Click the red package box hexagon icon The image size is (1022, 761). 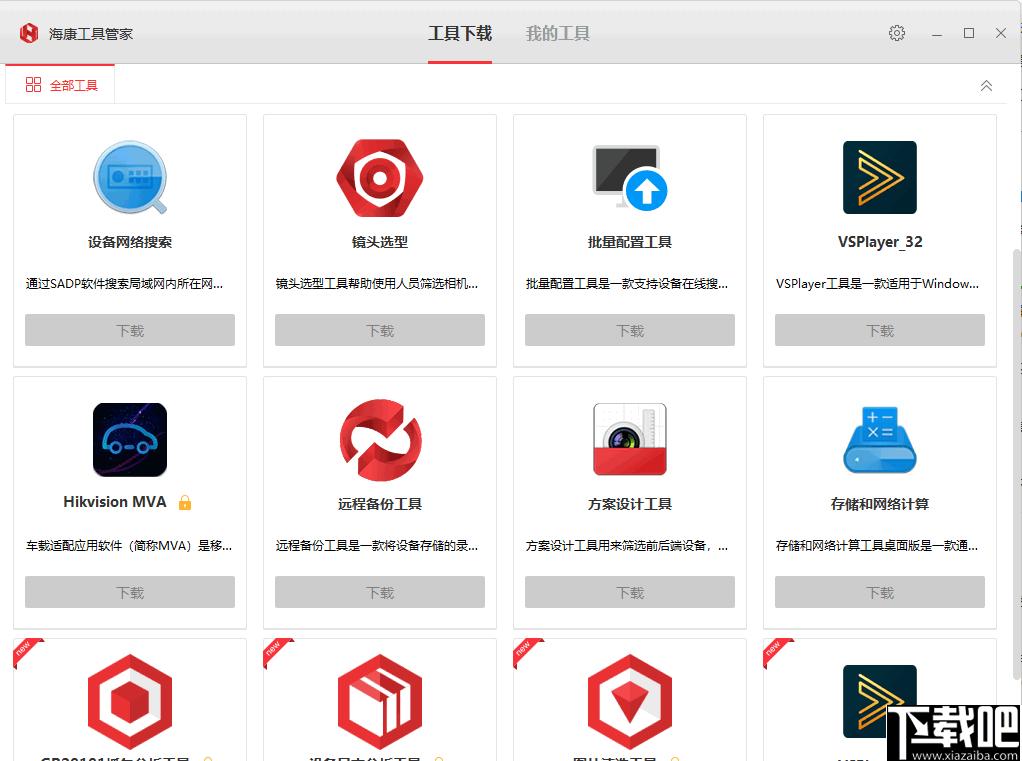click(x=380, y=702)
